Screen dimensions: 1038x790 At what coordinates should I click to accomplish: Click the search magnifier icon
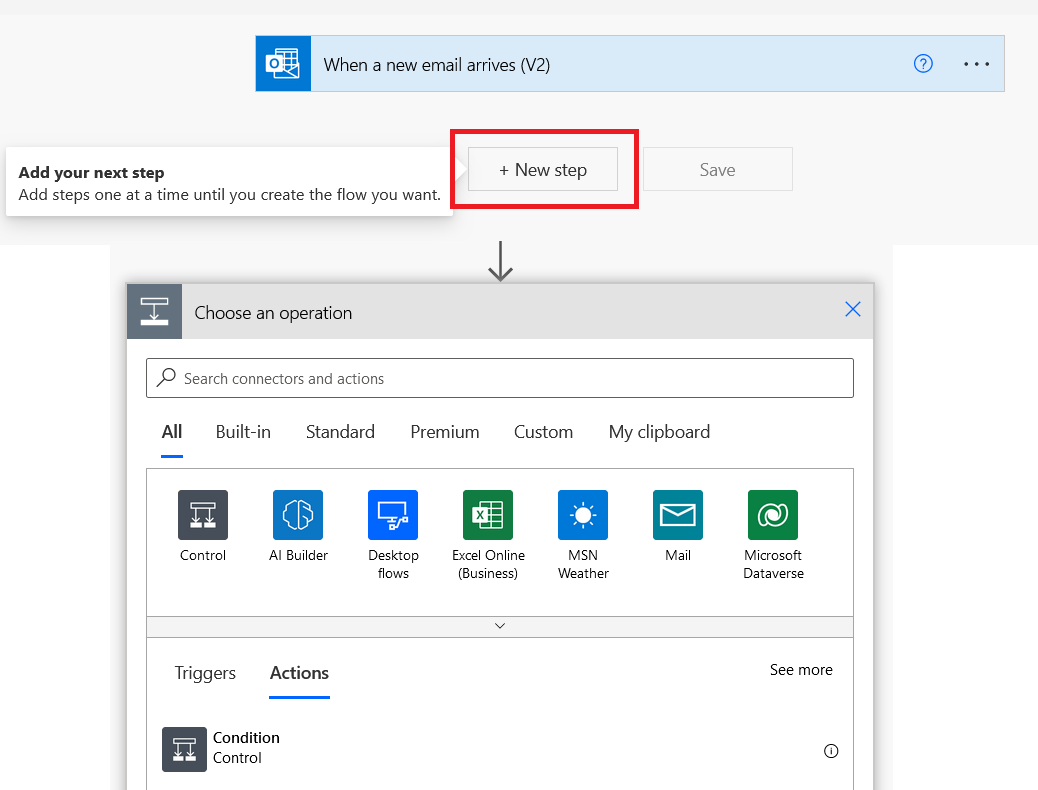point(166,377)
